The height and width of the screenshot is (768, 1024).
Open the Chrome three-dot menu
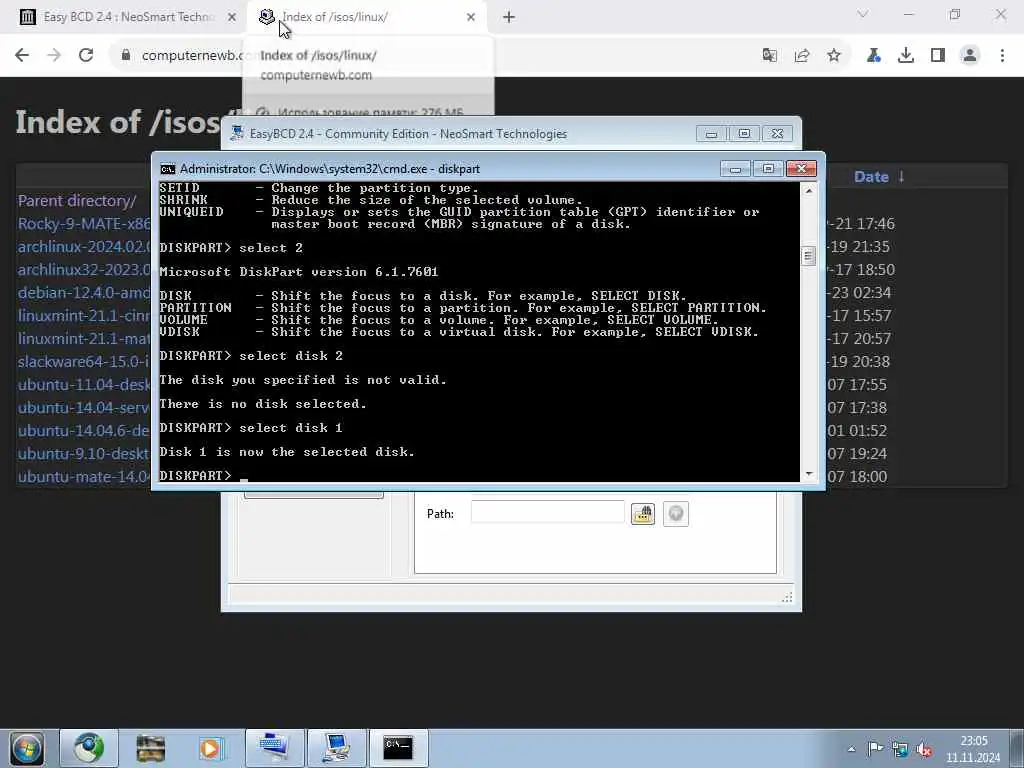1002,56
